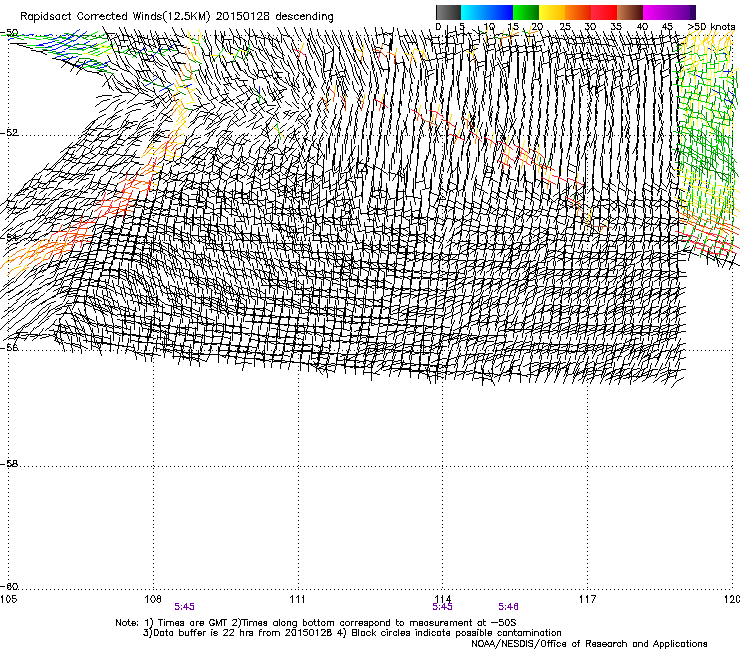Click the 'NOAA/NESDIS/Office of Research and Applications' credit
The image size is (740, 650).
(589, 644)
